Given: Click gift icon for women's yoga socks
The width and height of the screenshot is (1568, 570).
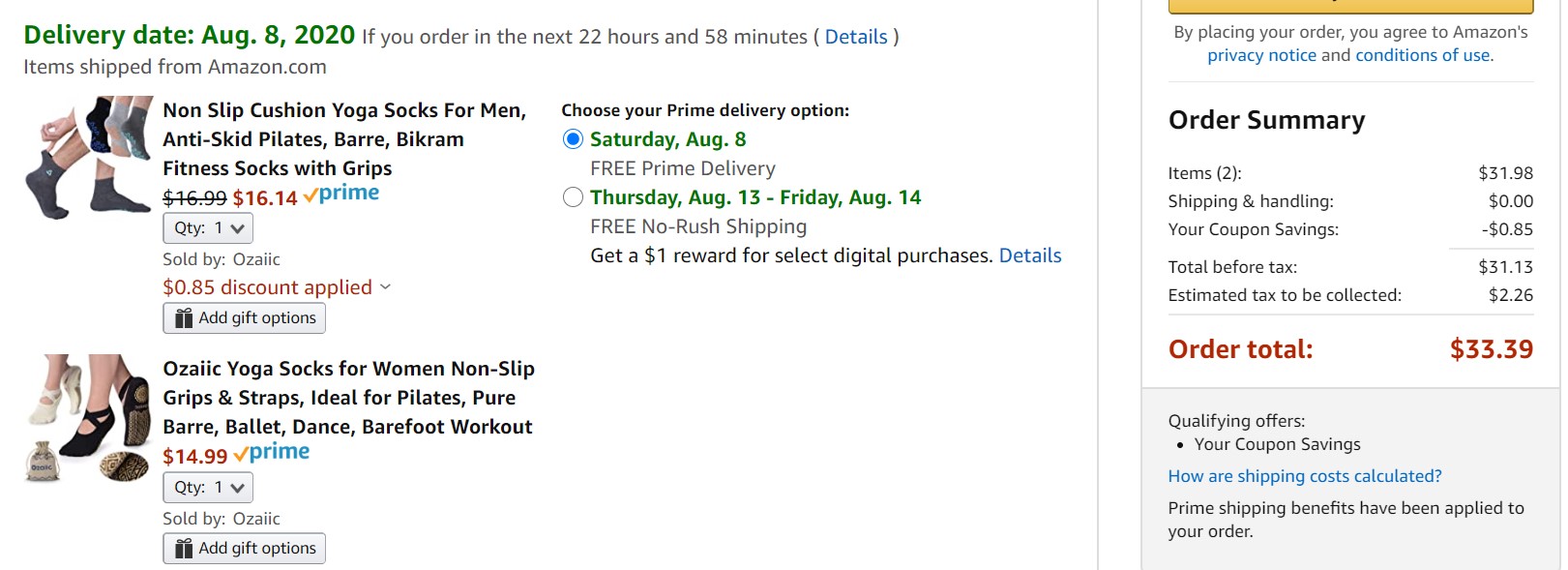Looking at the screenshot, I should click(x=184, y=549).
